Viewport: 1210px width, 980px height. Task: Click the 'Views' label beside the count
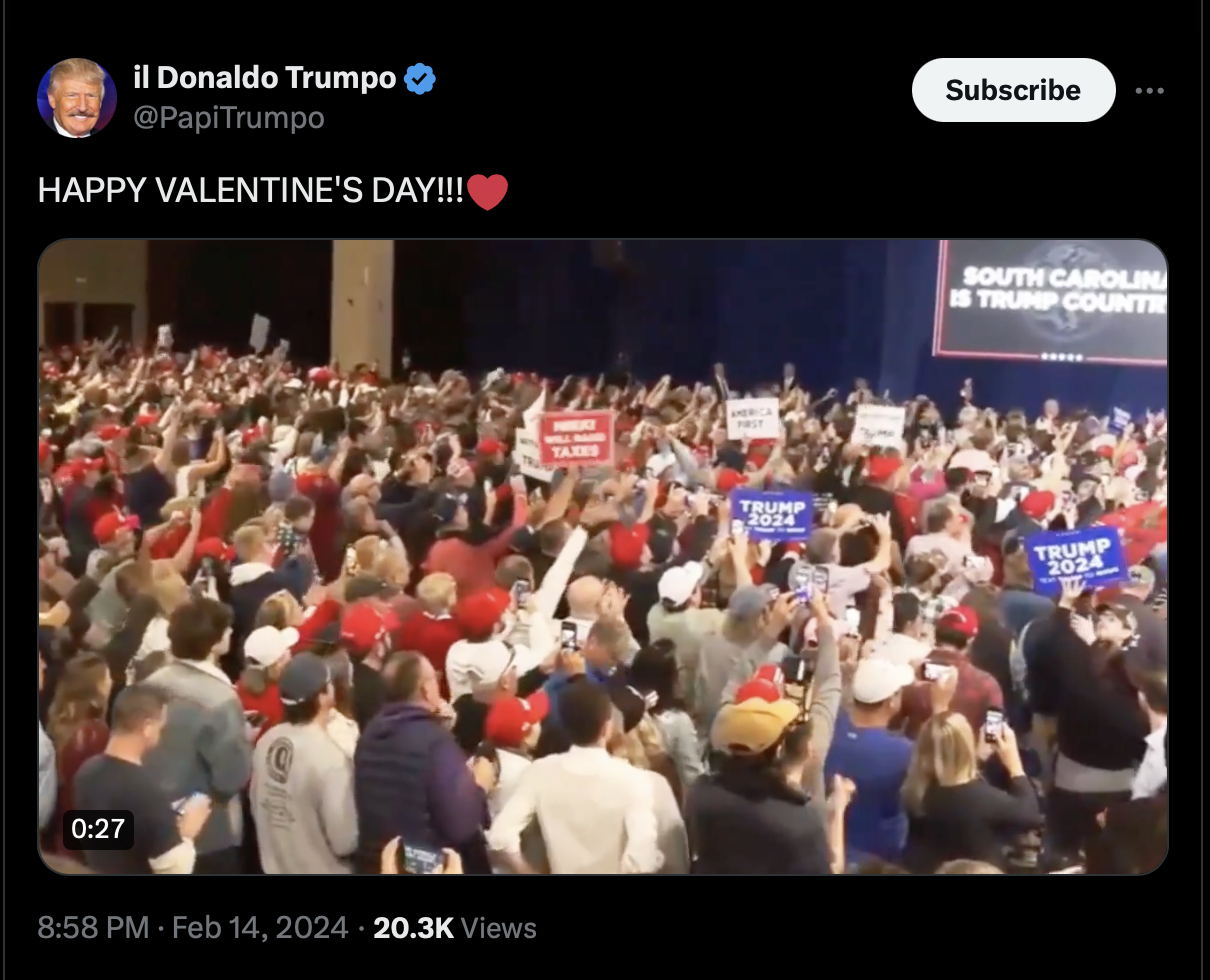point(499,928)
